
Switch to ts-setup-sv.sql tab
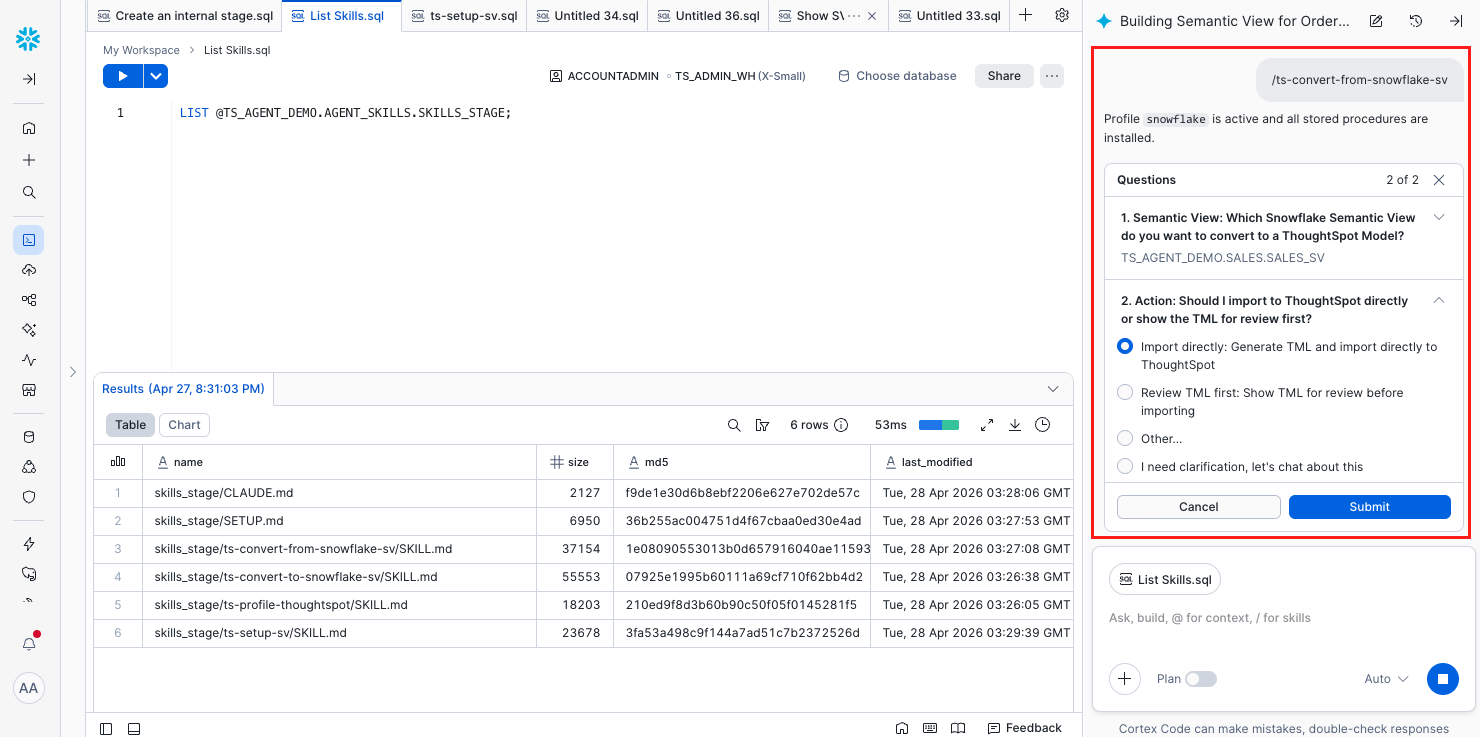(x=464, y=16)
